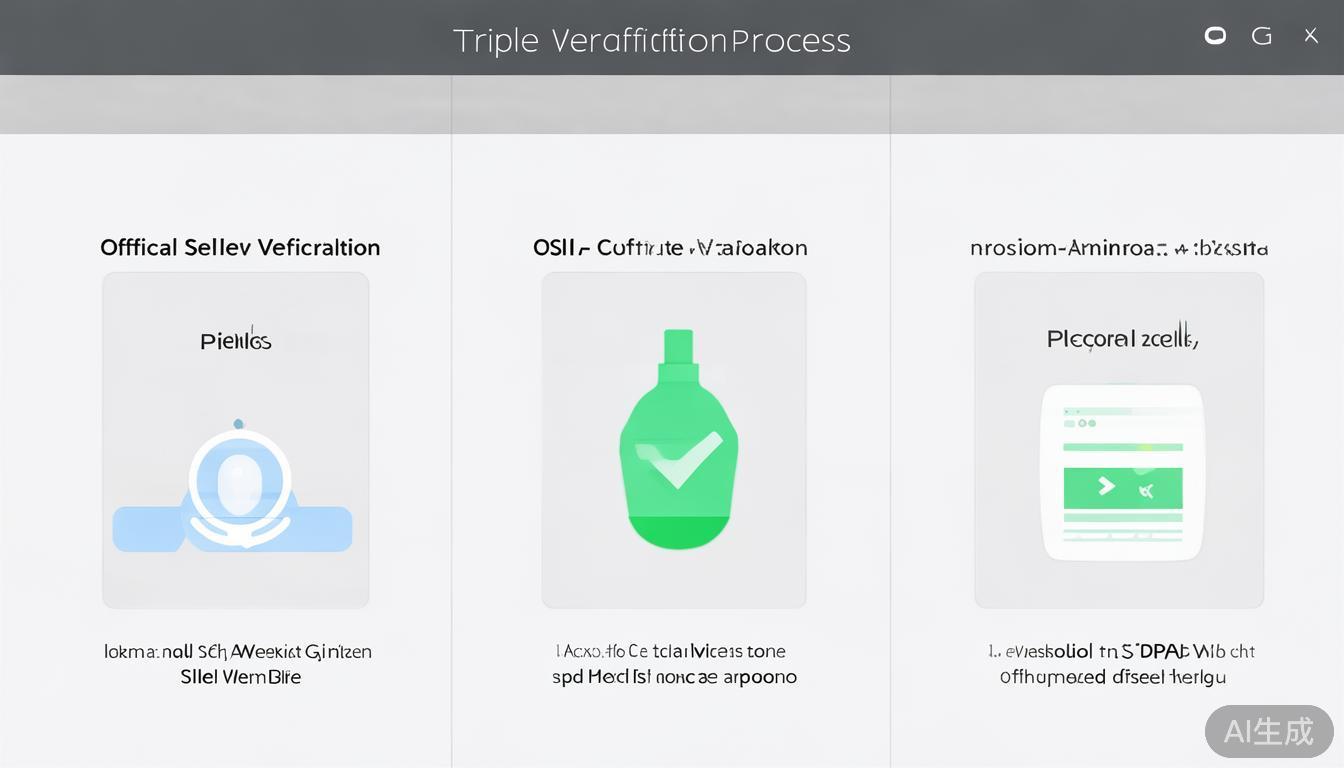Click the "Sllel VlemBlre" caption text
The image size is (1344, 768).
coord(240,677)
